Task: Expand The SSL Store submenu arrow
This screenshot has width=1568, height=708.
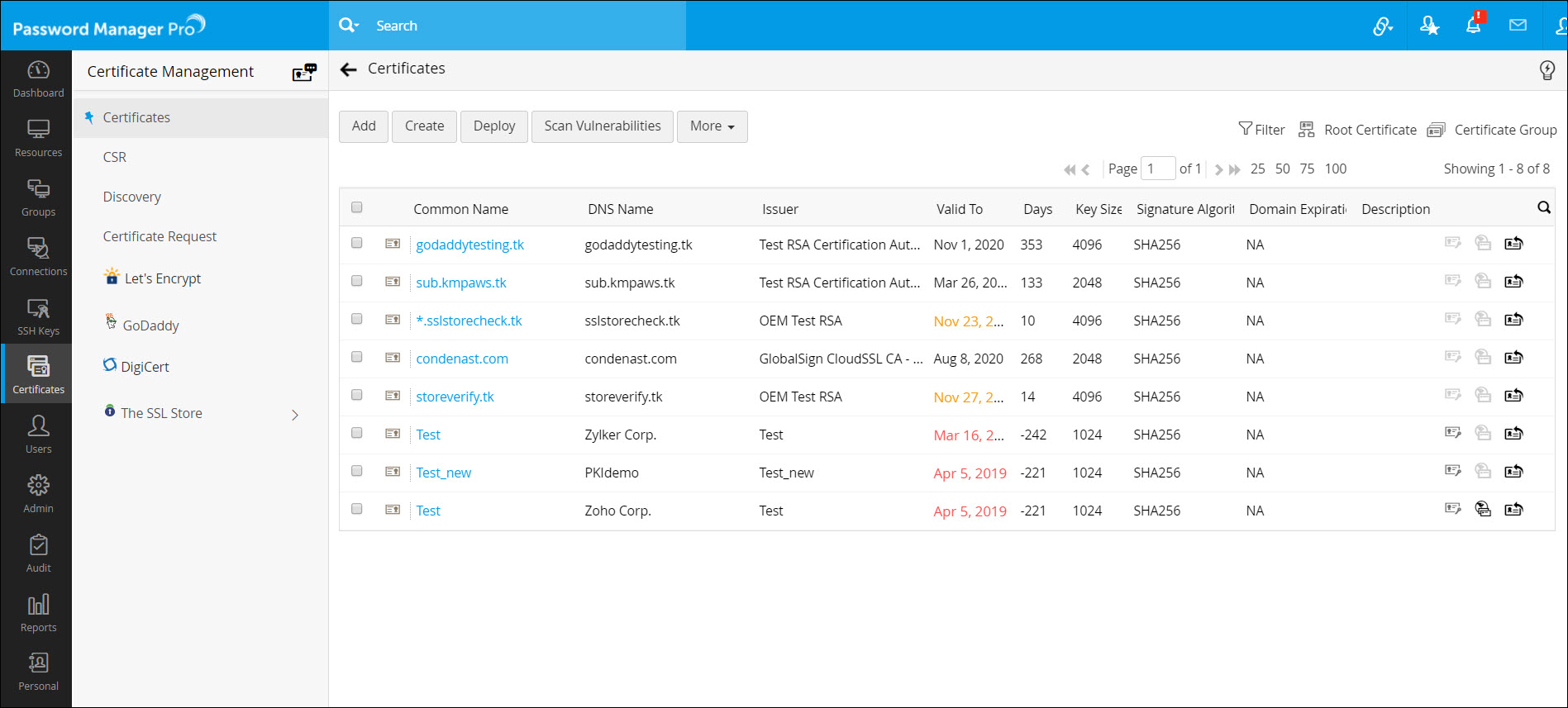Action: click(295, 415)
